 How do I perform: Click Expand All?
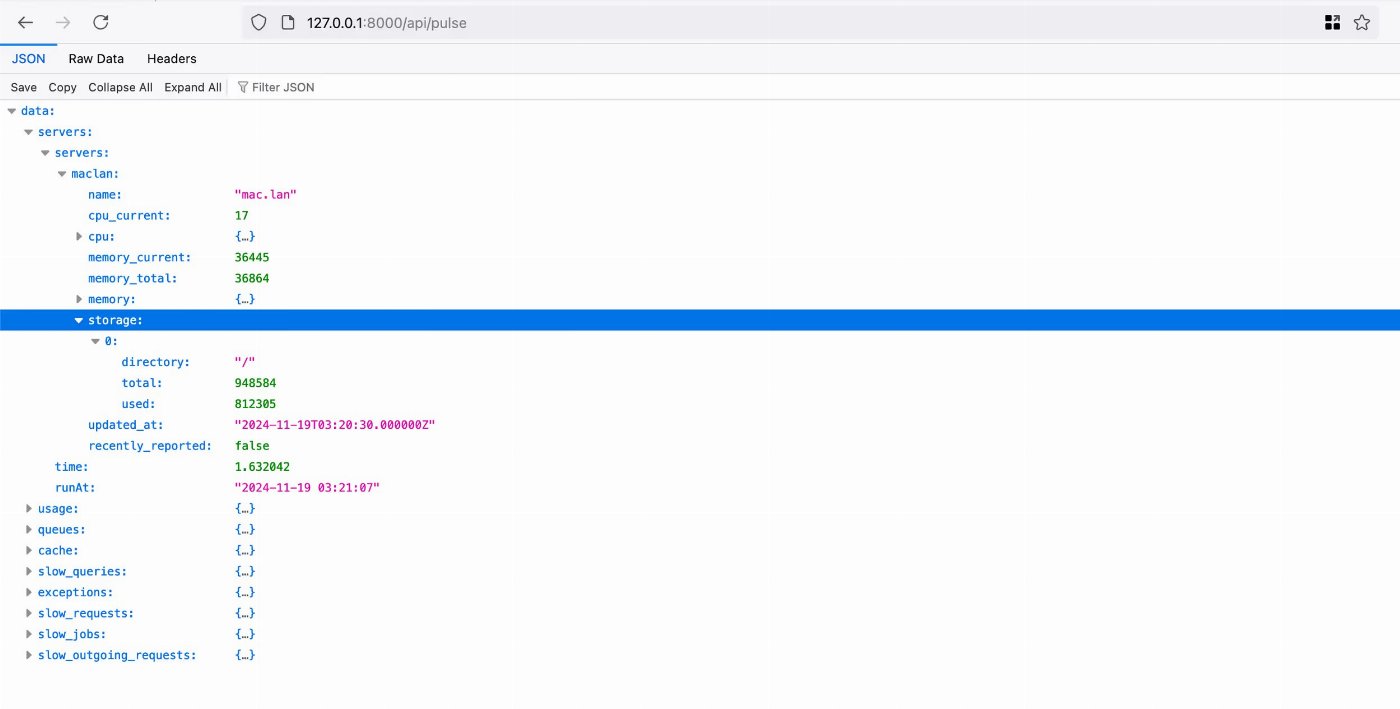pos(193,87)
